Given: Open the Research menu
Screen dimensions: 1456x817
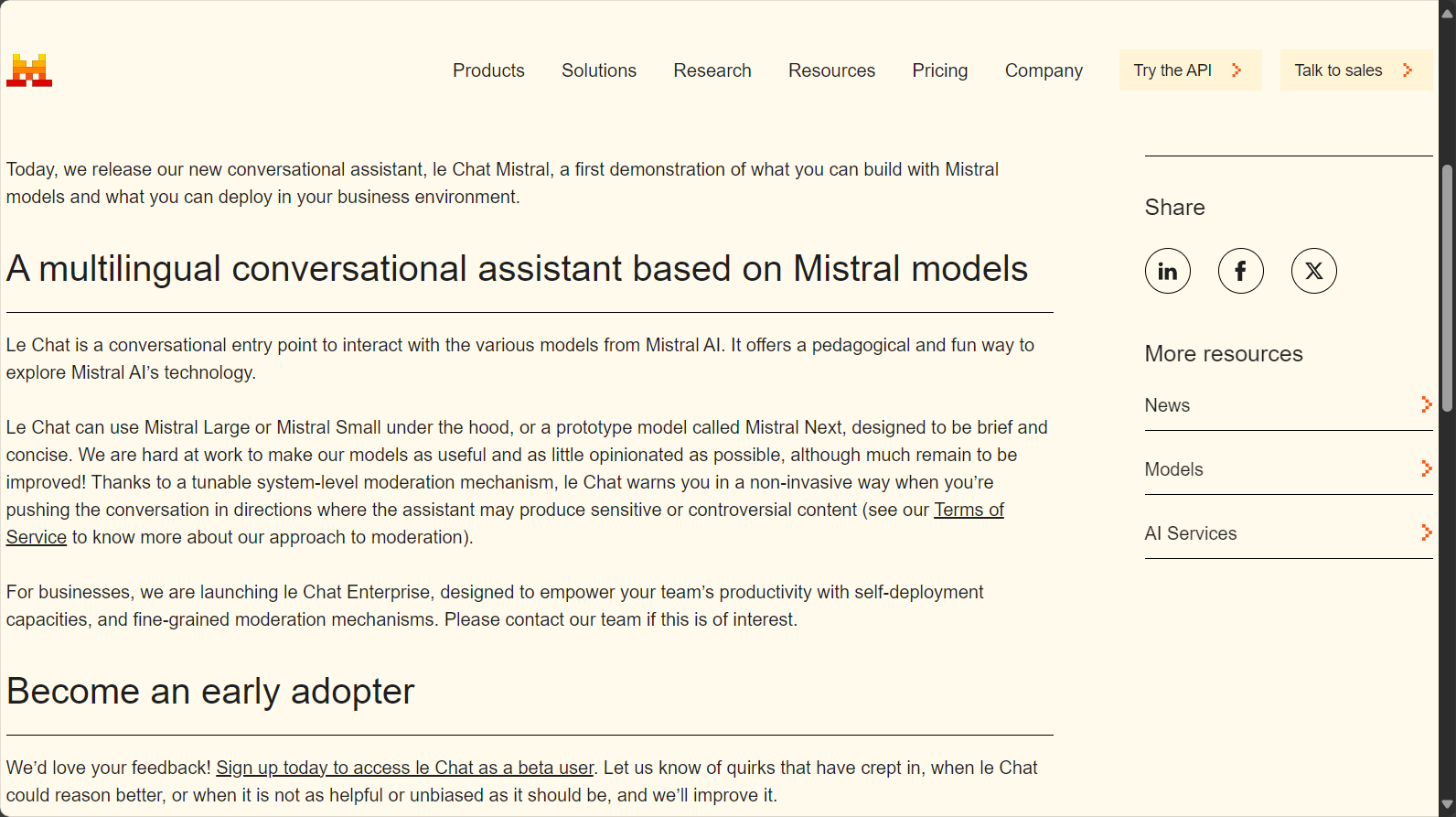Looking at the screenshot, I should click(712, 70).
